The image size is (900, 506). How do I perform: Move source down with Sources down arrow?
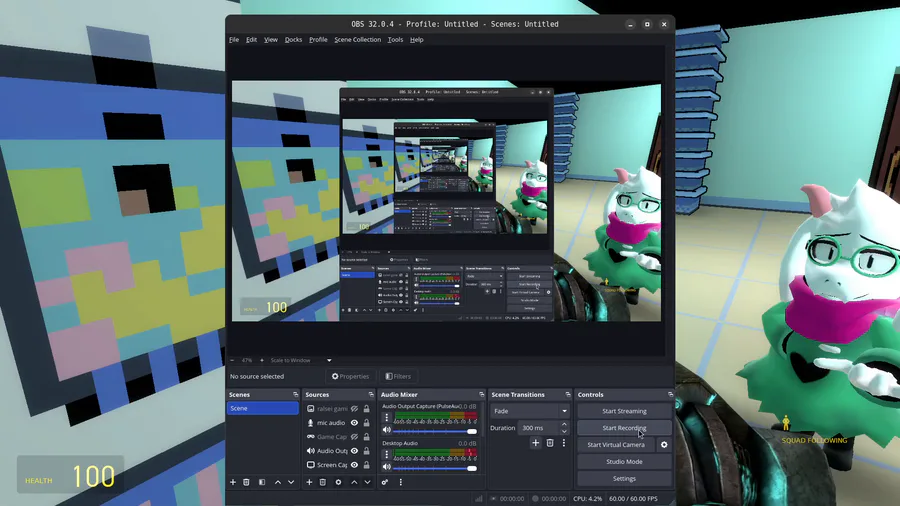coord(367,482)
